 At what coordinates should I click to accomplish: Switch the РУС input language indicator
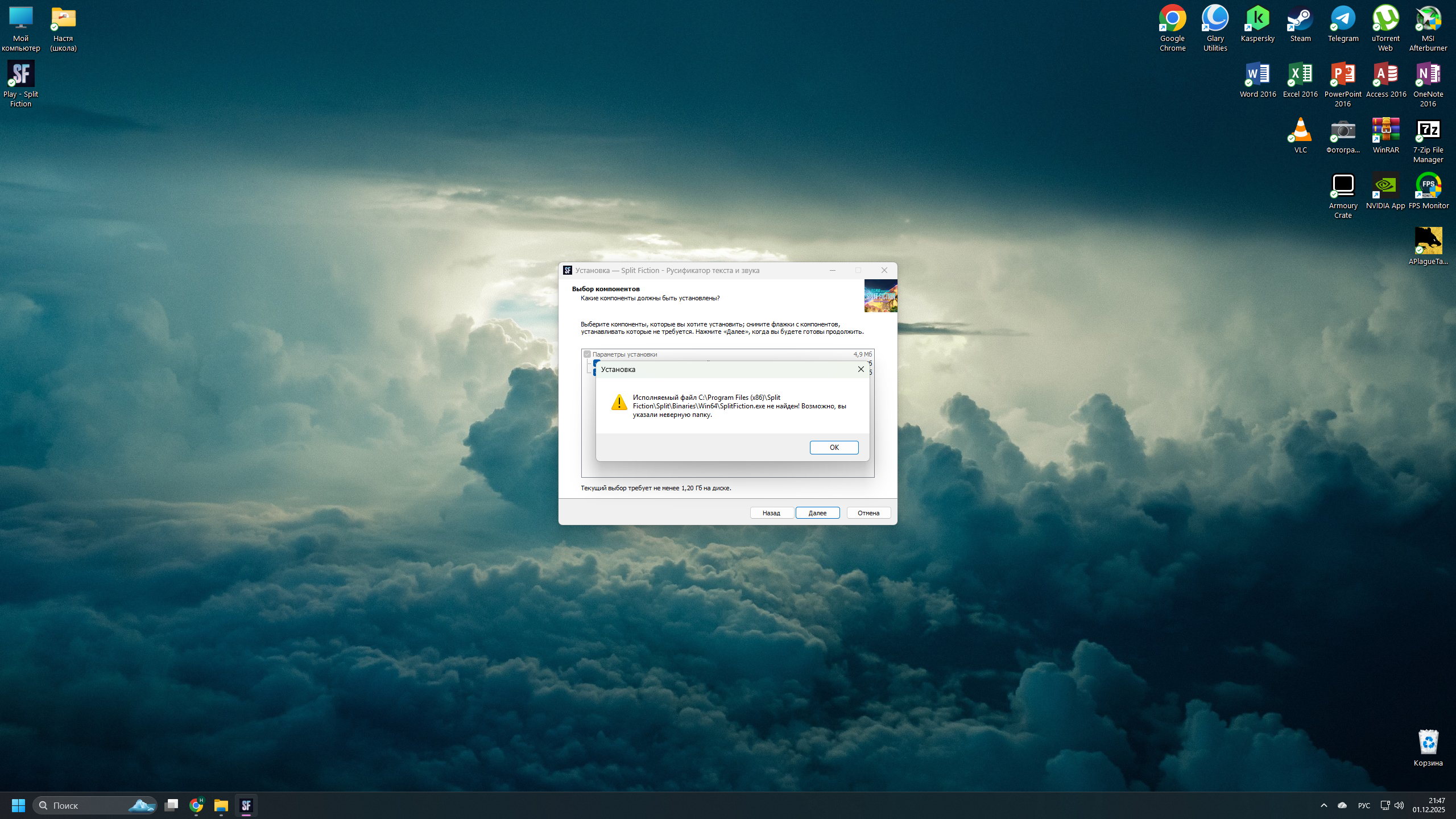(1364, 805)
